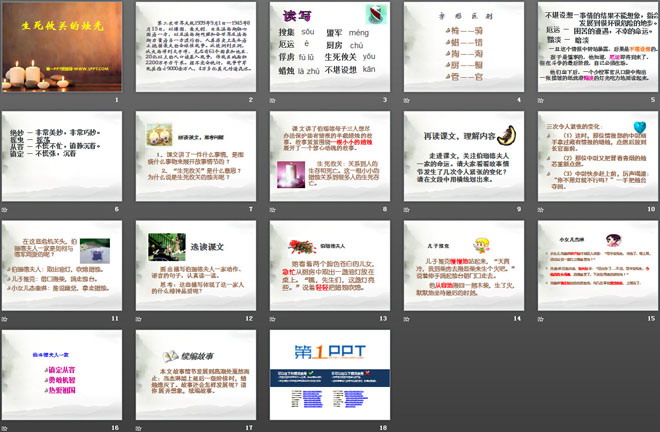The height and width of the screenshot is (432, 660).
Task: Click slide number label 1
Action: tap(117, 100)
